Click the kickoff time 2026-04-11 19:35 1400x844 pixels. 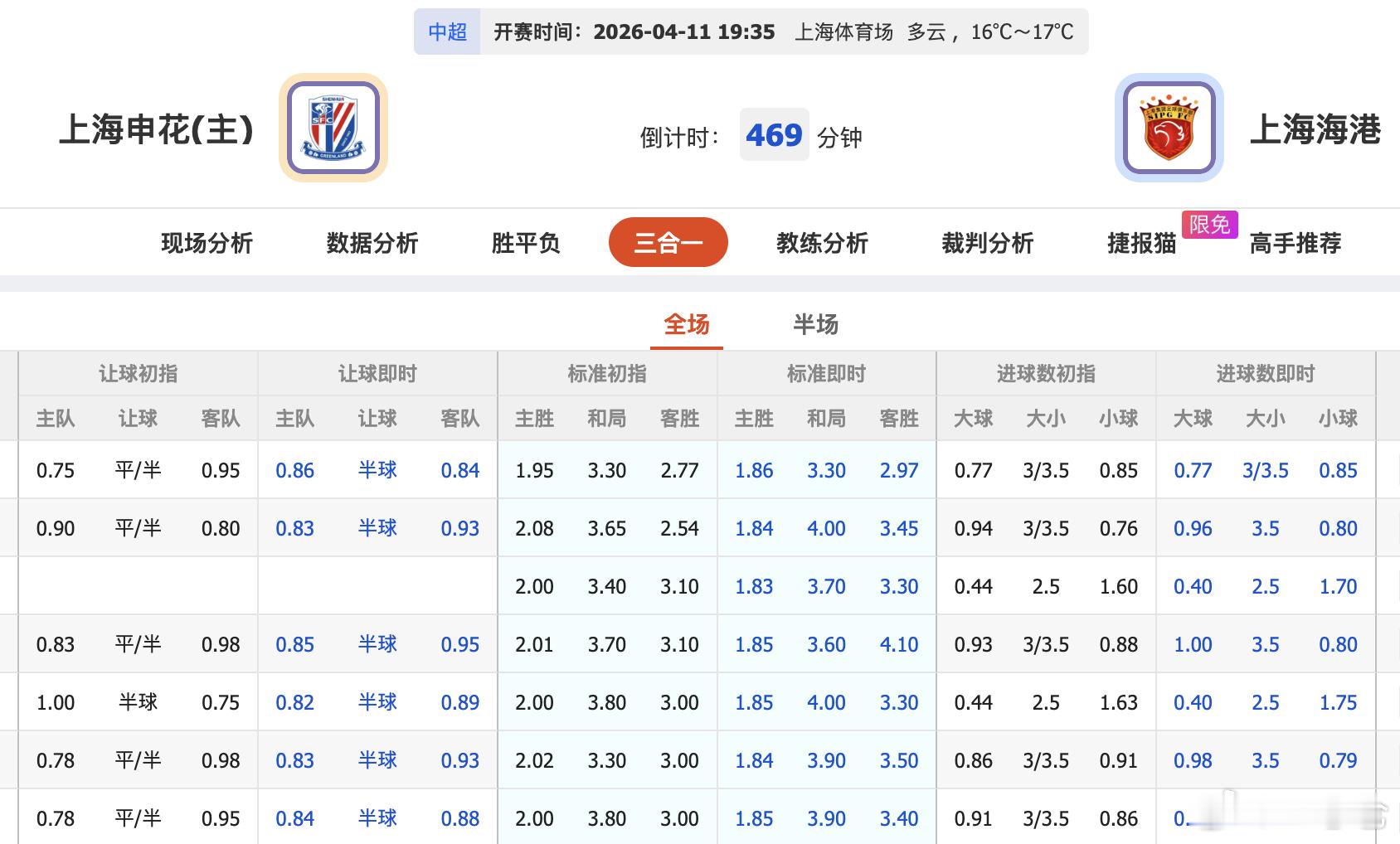684,32
